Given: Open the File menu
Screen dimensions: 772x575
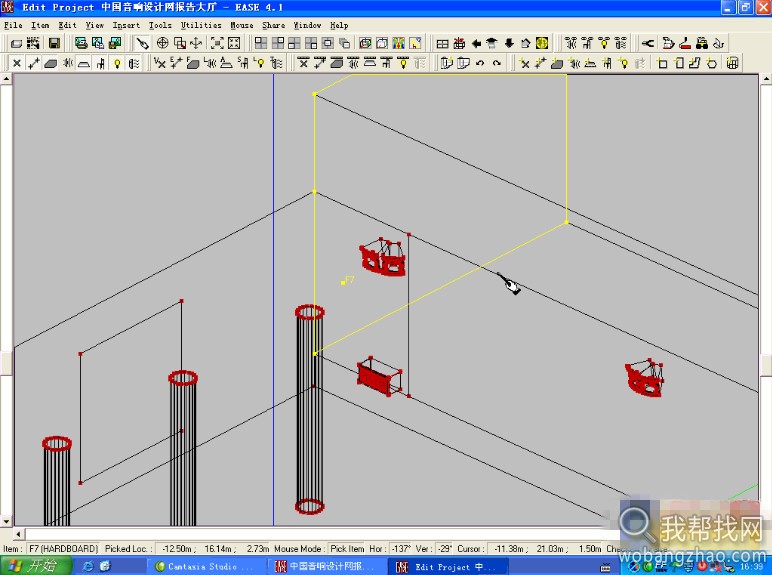Looking at the screenshot, I should point(13,25).
